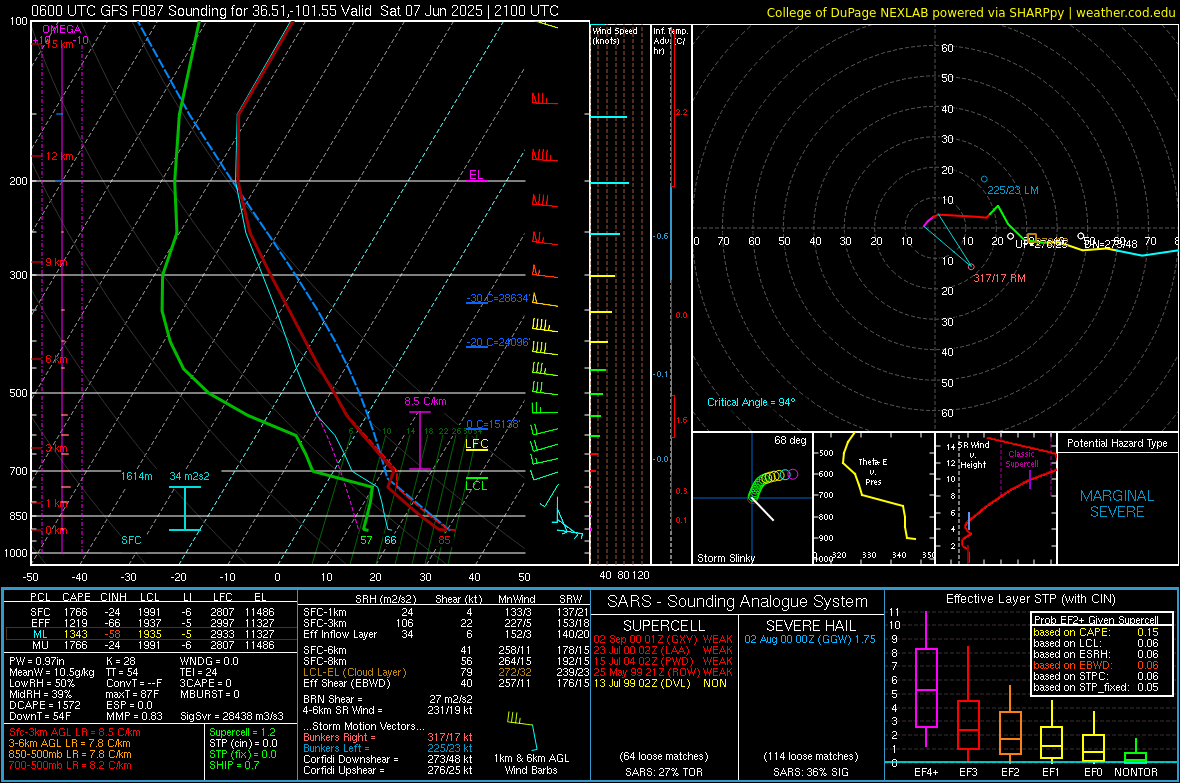Screen dimensions: 1180x783
Task: Click the Classic Supercell label
Action: click(x=1022, y=459)
